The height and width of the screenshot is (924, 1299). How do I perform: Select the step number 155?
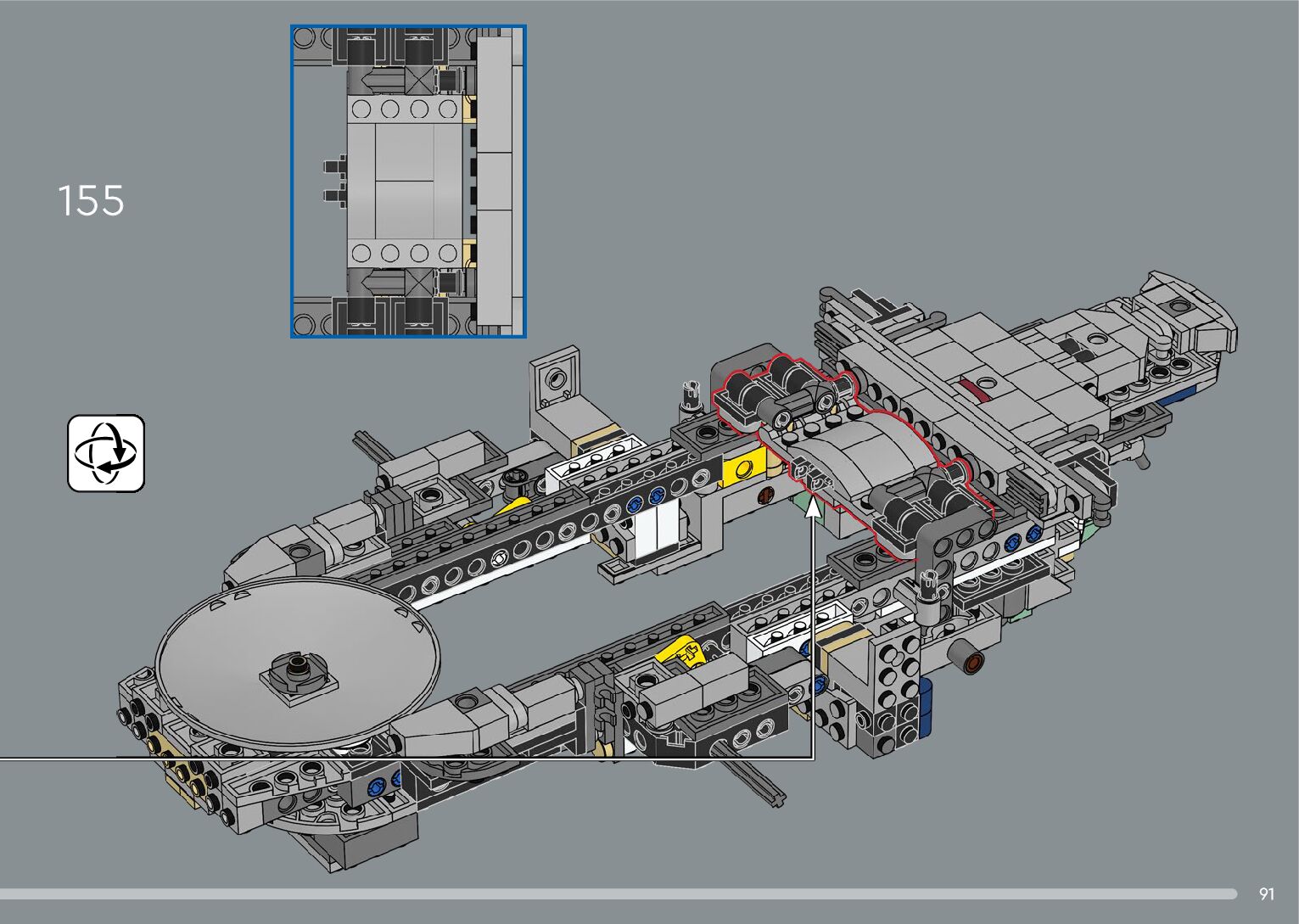coord(91,201)
